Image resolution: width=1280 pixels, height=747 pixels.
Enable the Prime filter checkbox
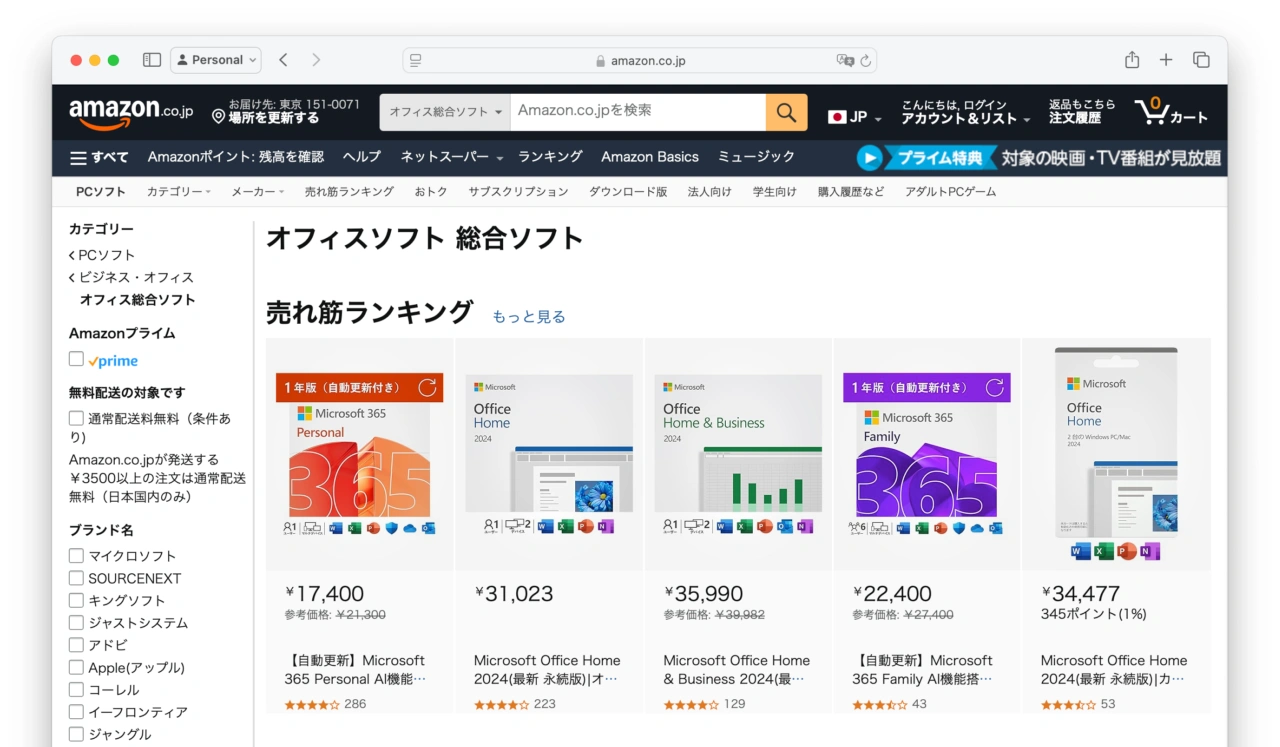tap(76, 359)
